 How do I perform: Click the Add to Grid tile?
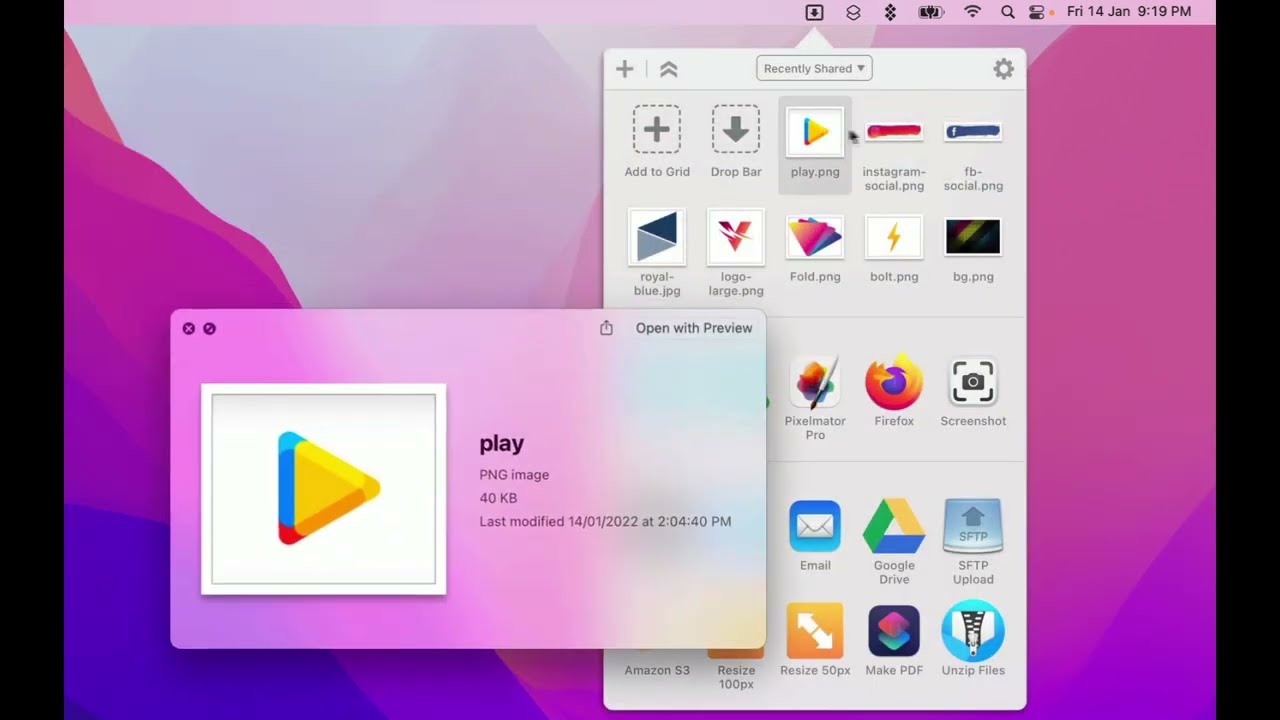point(657,142)
